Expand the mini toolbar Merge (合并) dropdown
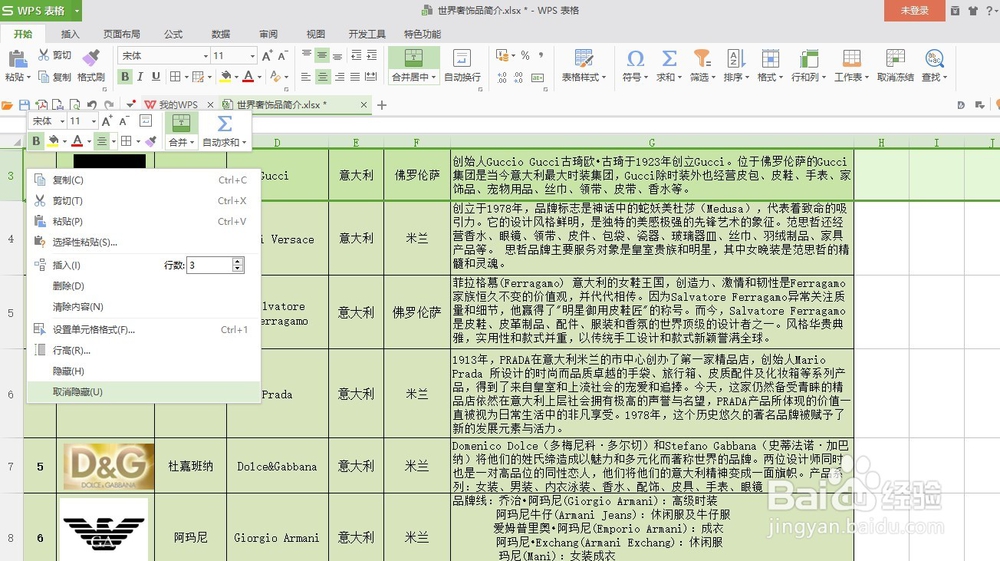This screenshot has width=1000, height=561. [191, 143]
